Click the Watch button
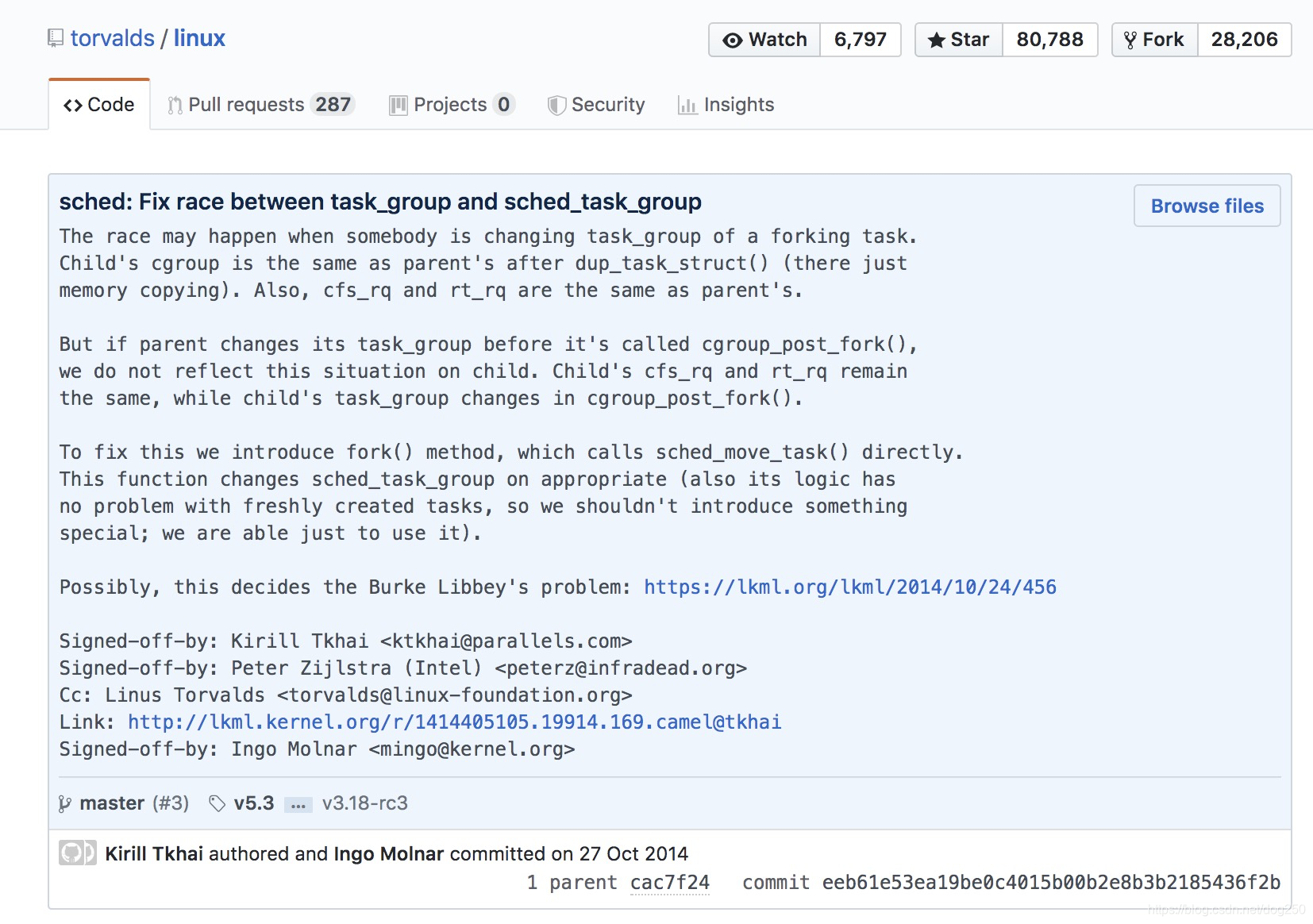This screenshot has height=924, width=1313. (x=764, y=40)
